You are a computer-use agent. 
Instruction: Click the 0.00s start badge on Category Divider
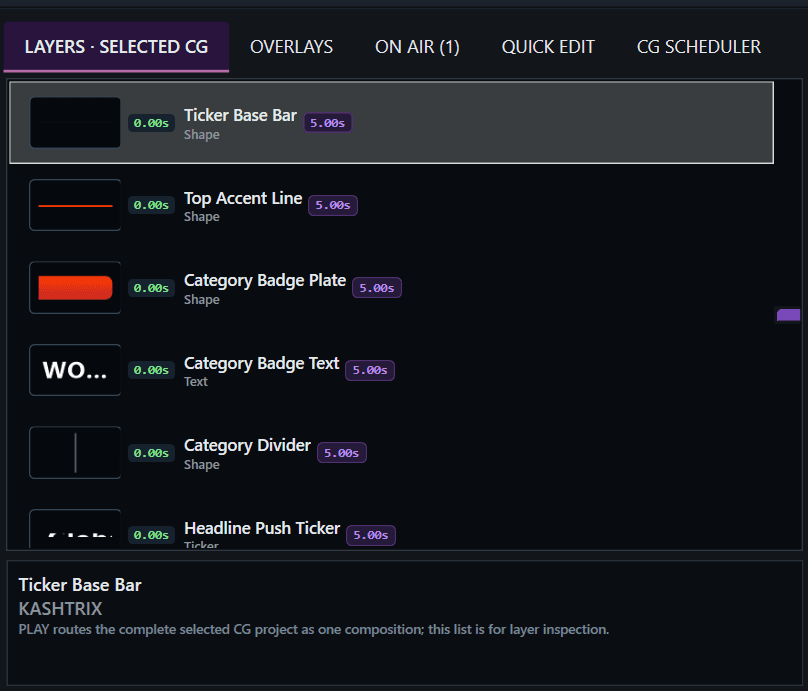151,453
